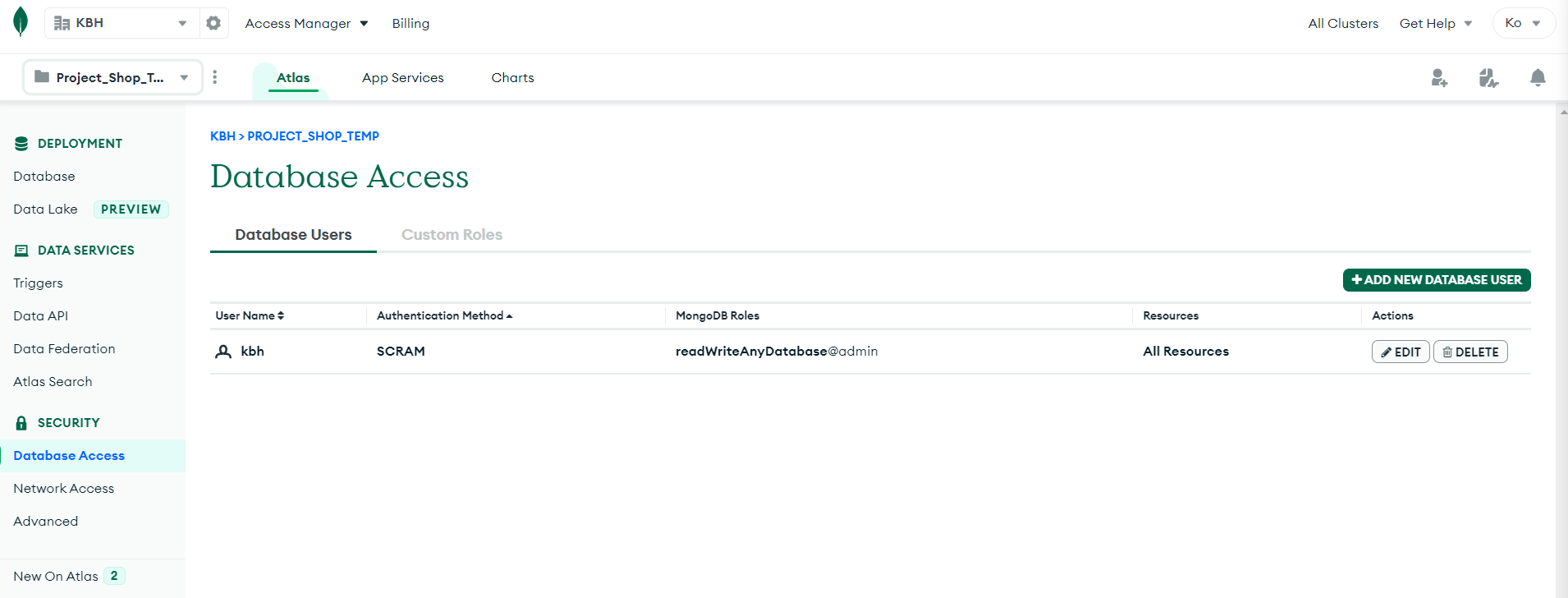1568x598 pixels.
Task: Go to Billing
Action: point(410,23)
